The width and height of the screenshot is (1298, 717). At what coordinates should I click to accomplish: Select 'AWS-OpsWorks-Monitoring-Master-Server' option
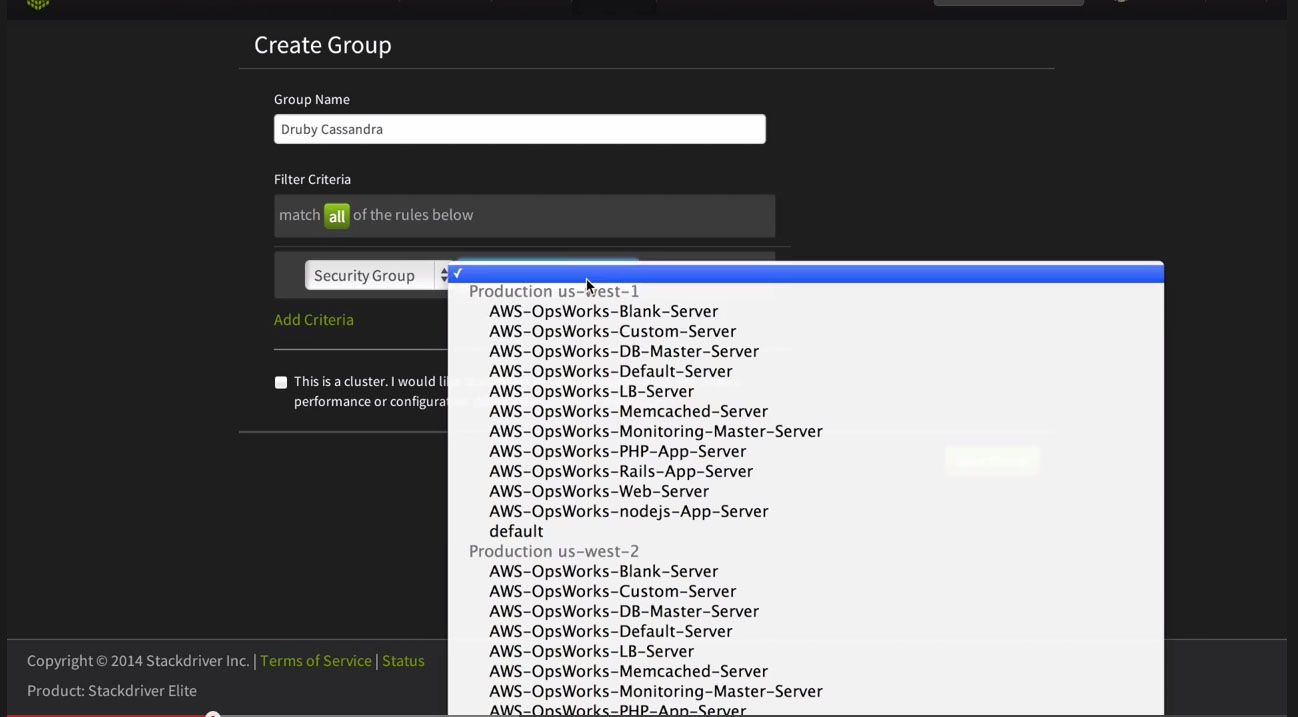[655, 431]
